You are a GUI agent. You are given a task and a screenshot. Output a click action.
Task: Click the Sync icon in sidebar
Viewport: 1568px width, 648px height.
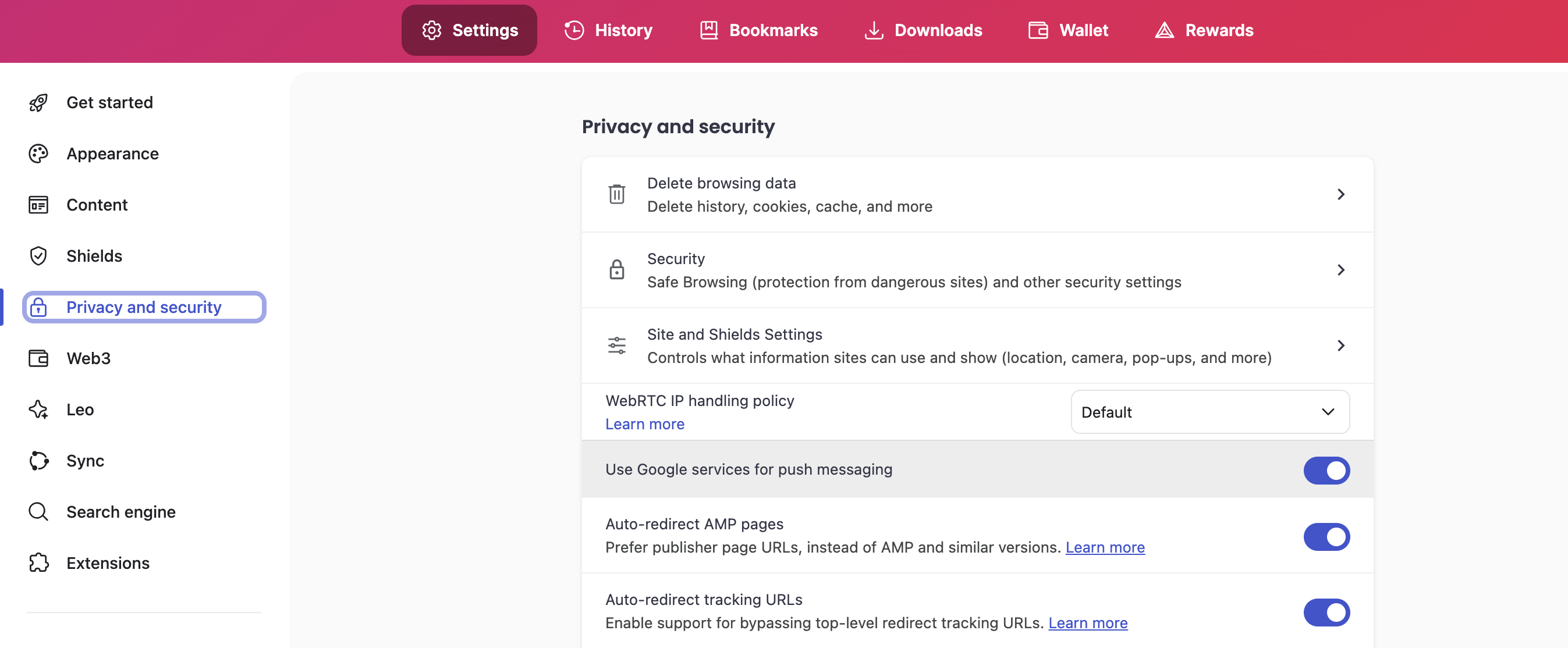click(38, 461)
